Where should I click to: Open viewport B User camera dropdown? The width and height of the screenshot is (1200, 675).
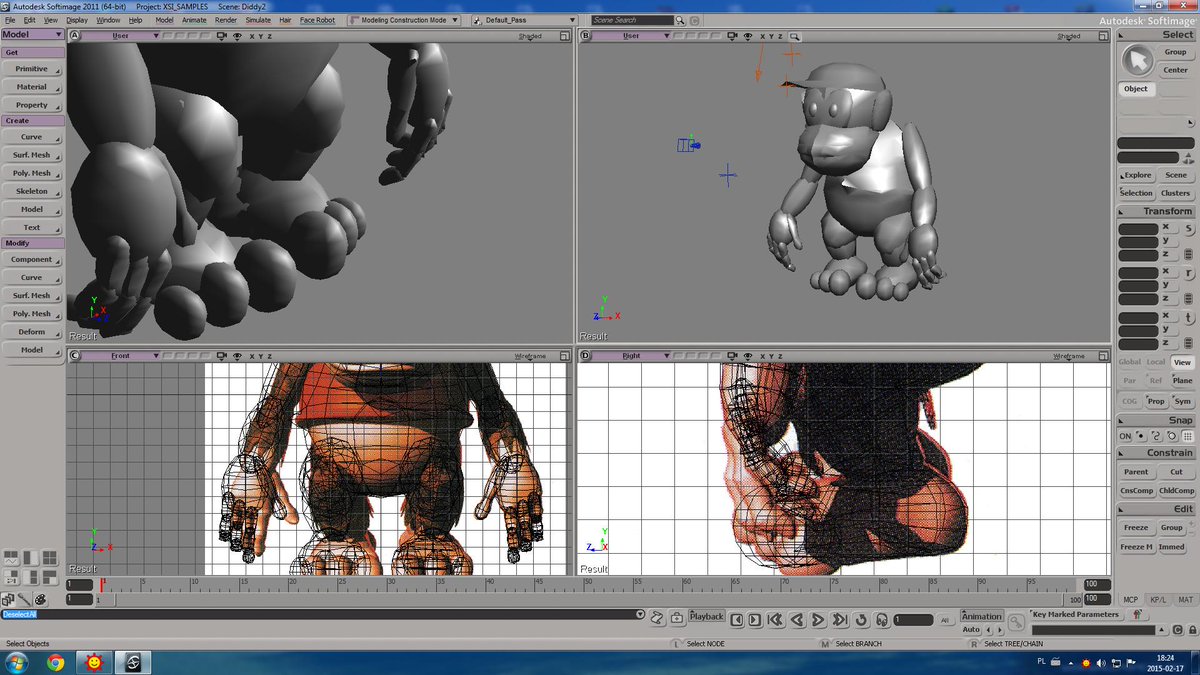click(631, 36)
